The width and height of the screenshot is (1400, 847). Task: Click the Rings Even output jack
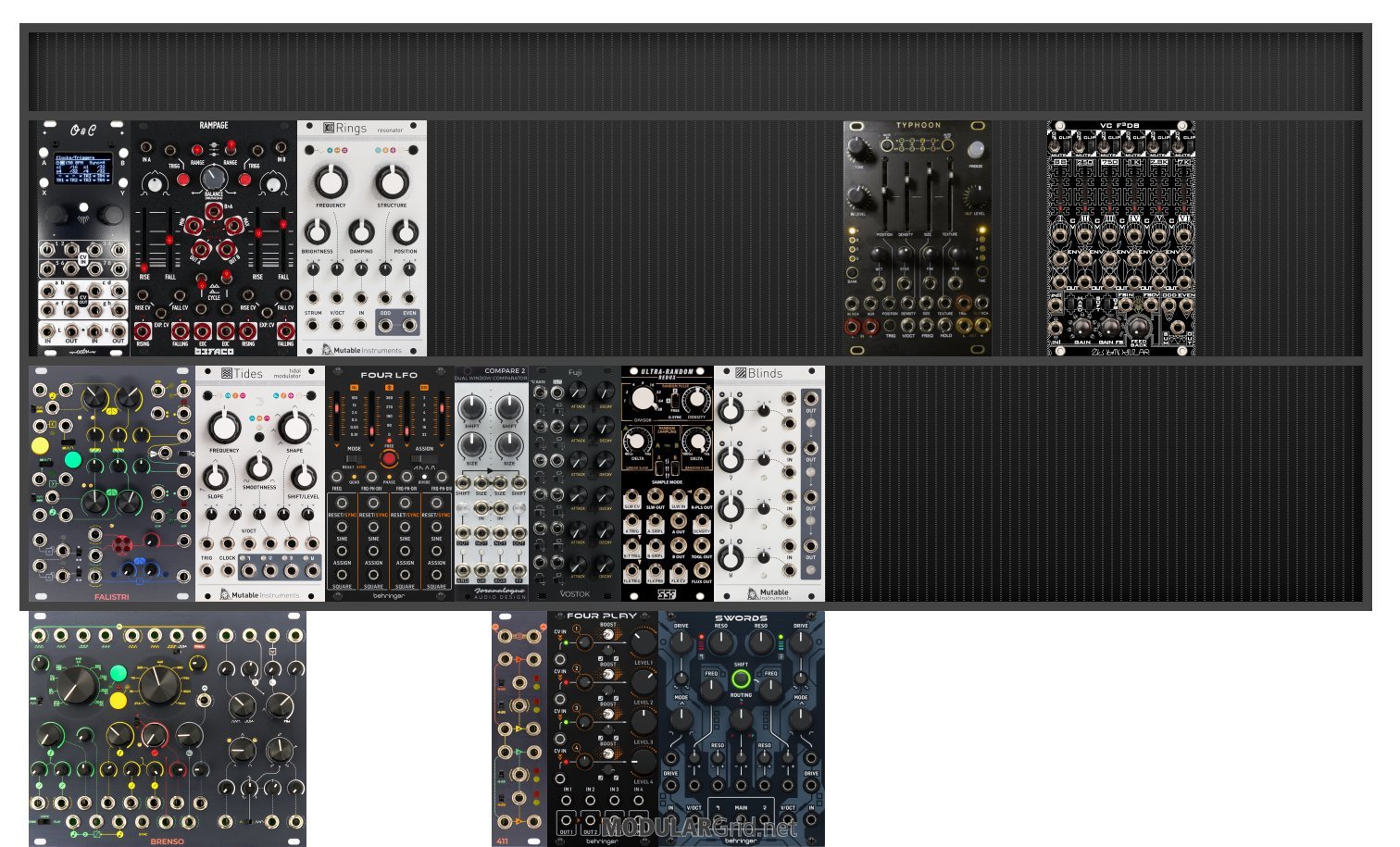tap(409, 325)
